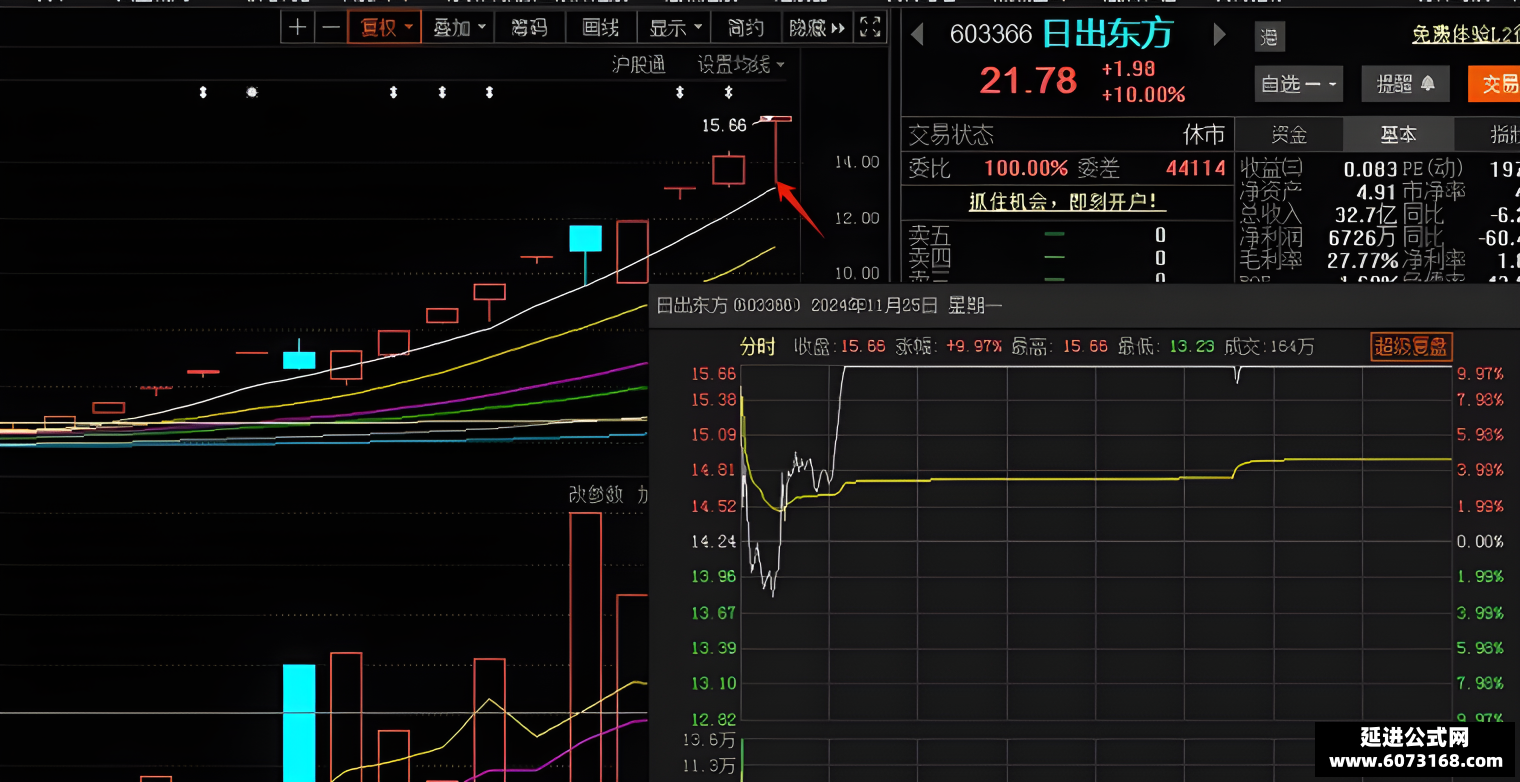Click the 提醒 bell alert button

[x=1405, y=84]
